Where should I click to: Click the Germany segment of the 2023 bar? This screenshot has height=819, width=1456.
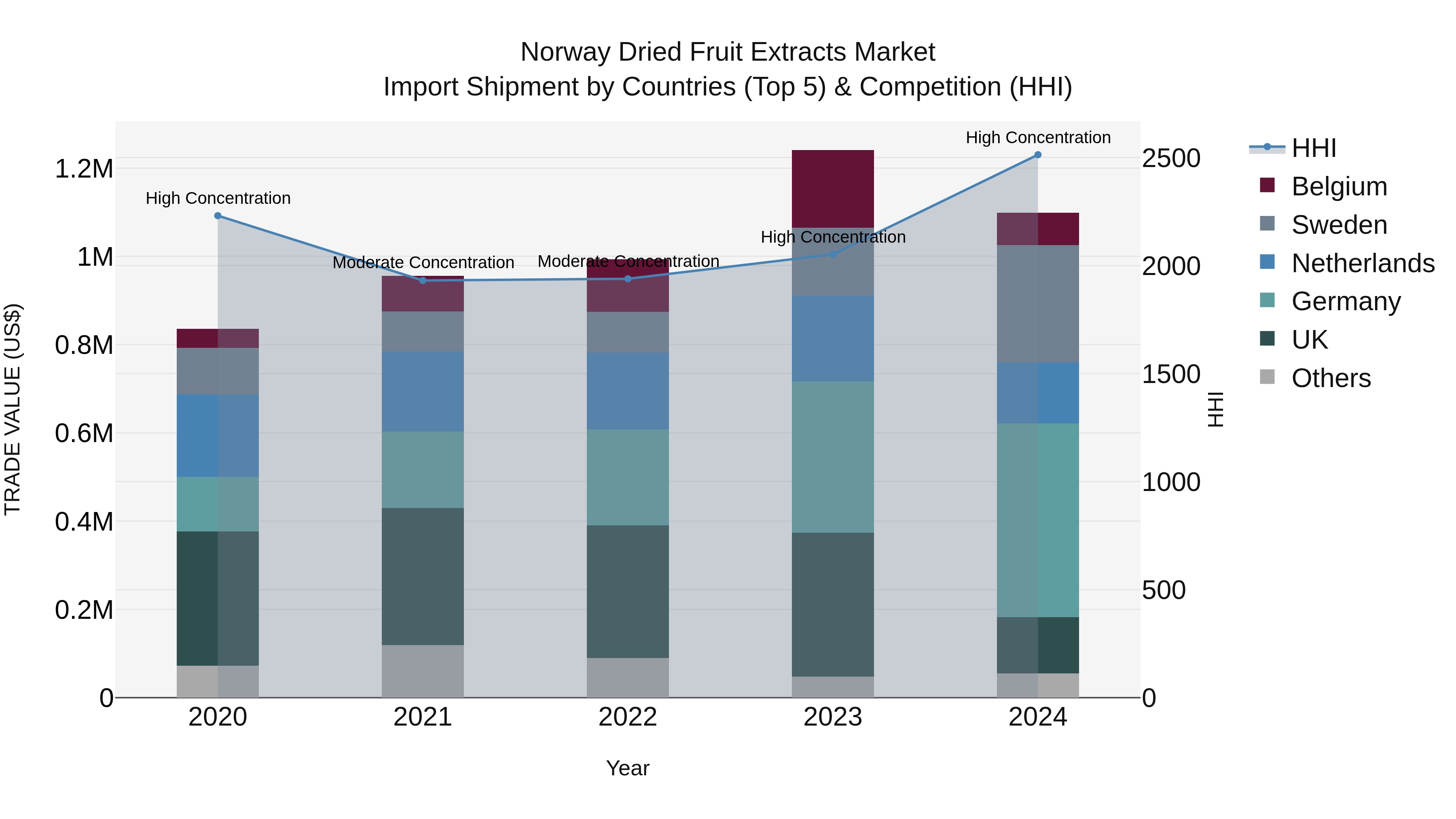click(833, 457)
